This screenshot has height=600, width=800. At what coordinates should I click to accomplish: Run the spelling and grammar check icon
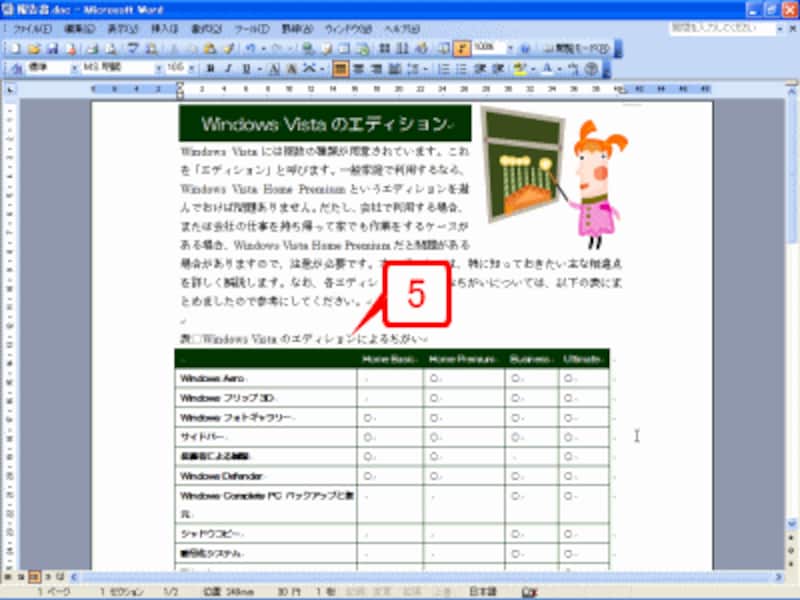click(x=132, y=47)
